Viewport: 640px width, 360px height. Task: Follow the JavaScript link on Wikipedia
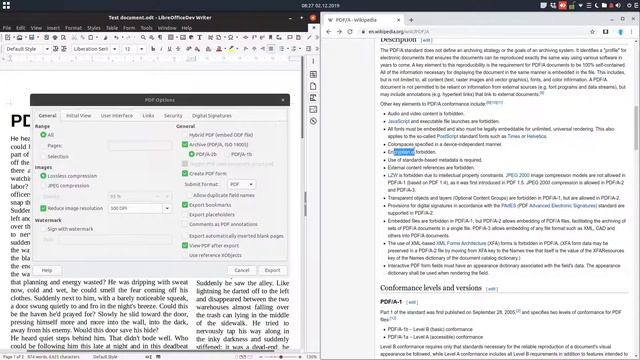pos(398,121)
